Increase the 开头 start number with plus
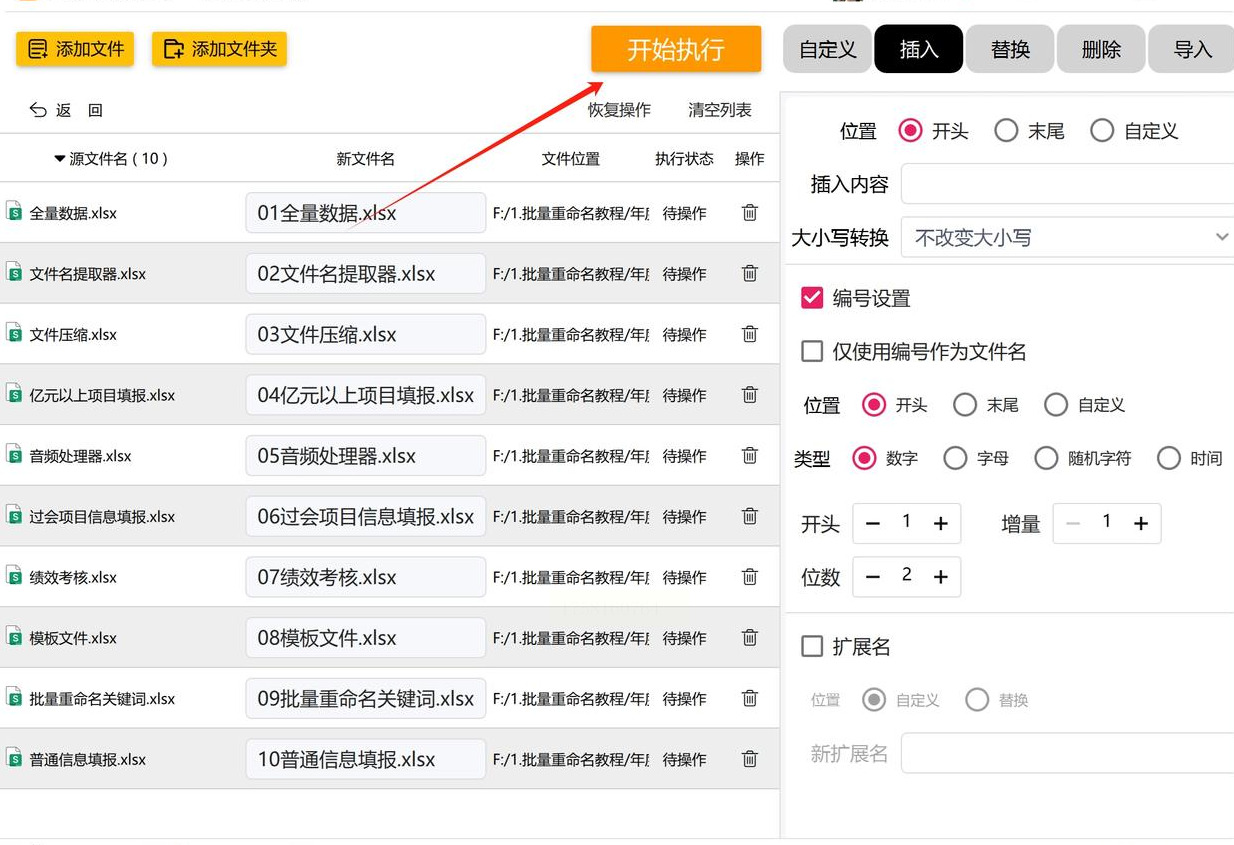 click(940, 523)
